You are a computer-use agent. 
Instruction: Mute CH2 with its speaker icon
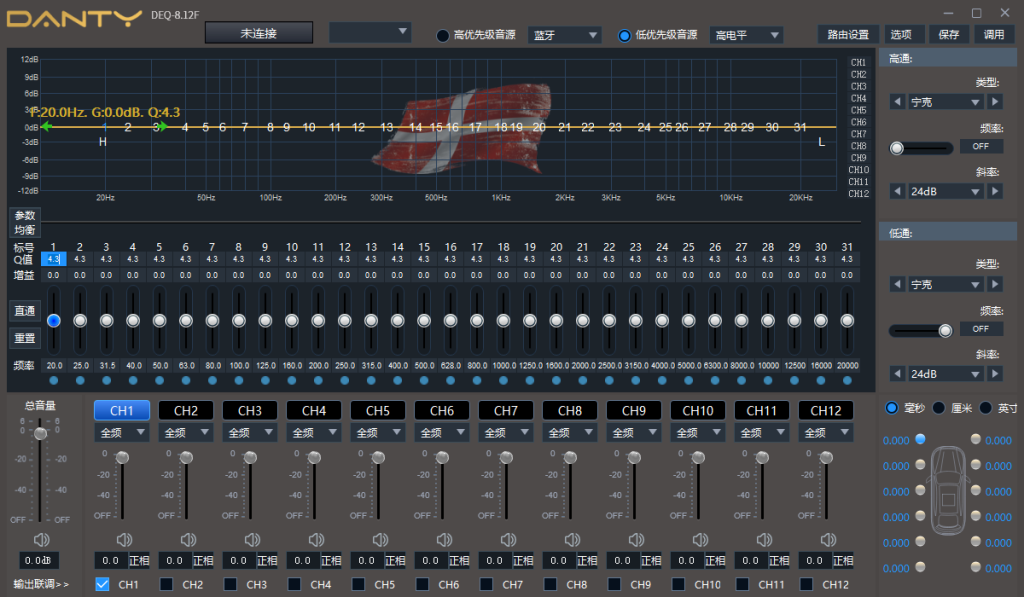188,540
